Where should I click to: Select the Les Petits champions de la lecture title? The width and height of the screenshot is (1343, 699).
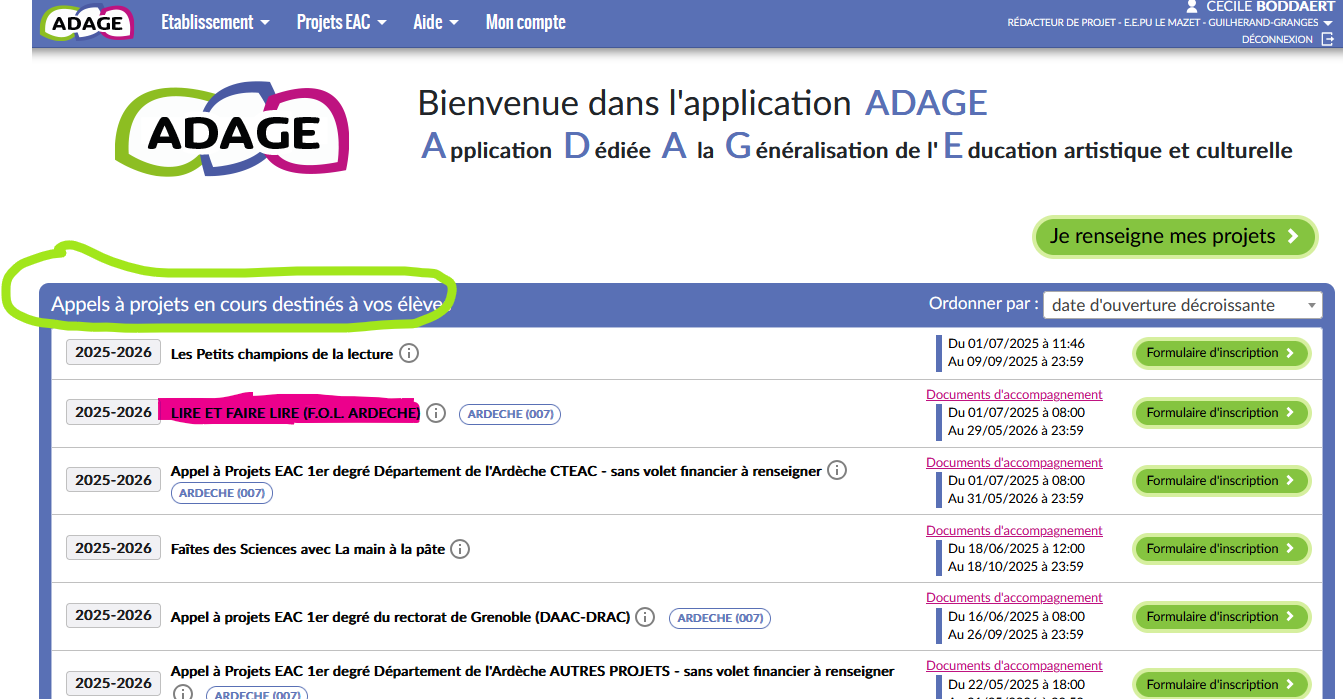click(282, 354)
